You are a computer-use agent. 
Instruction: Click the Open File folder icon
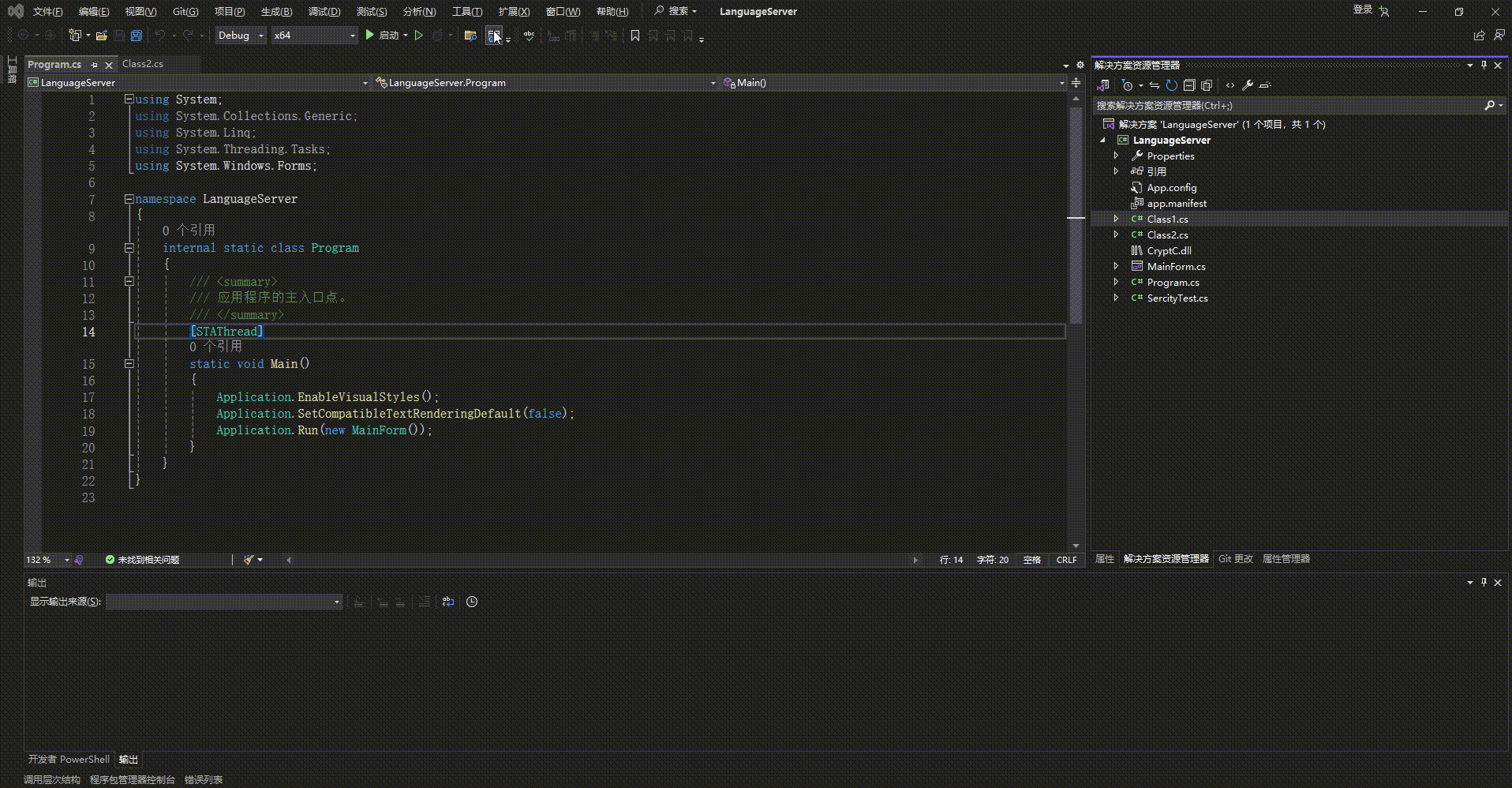[x=101, y=36]
